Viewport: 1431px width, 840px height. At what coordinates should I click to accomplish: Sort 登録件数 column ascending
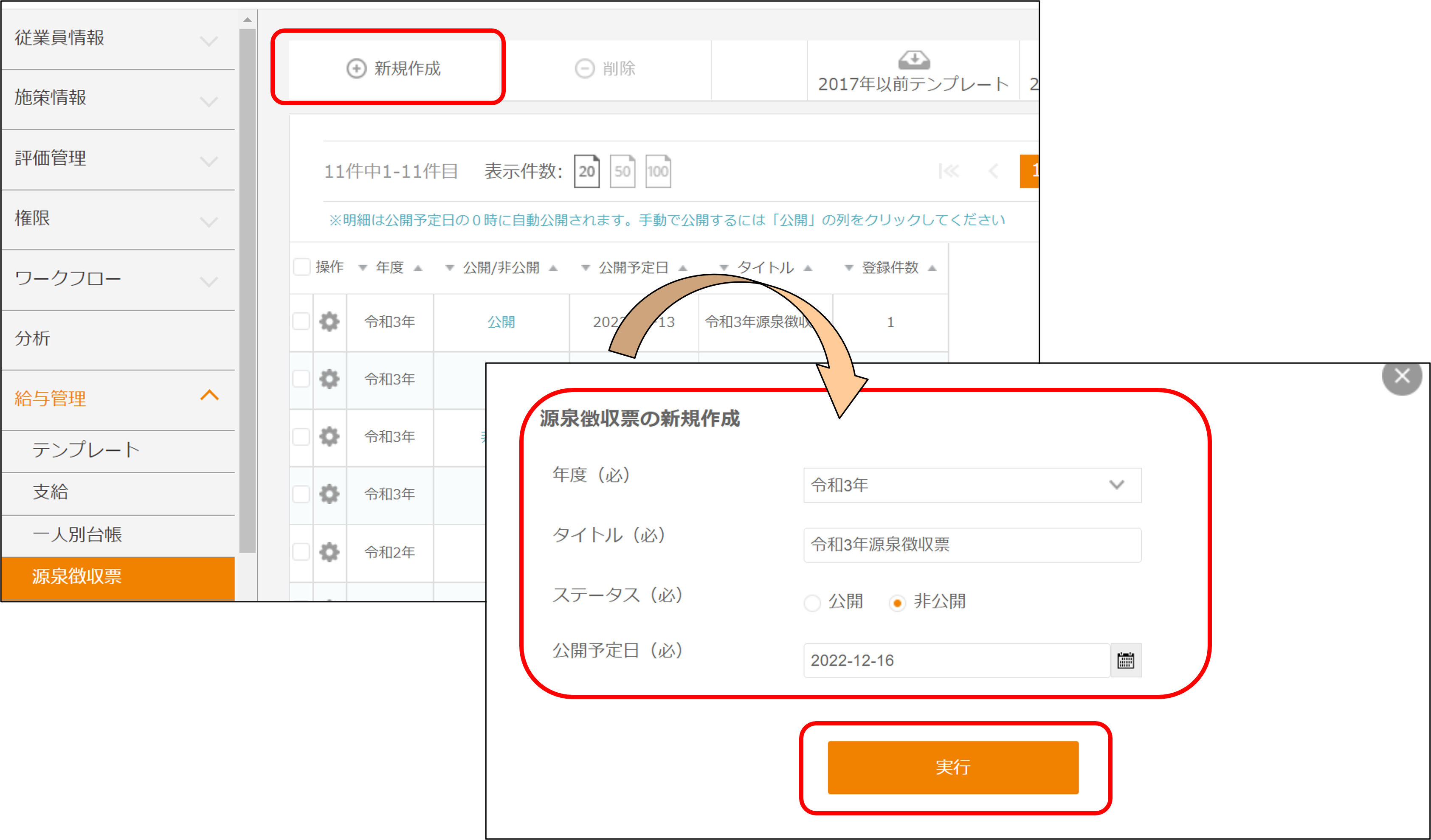pyautogui.click(x=932, y=268)
